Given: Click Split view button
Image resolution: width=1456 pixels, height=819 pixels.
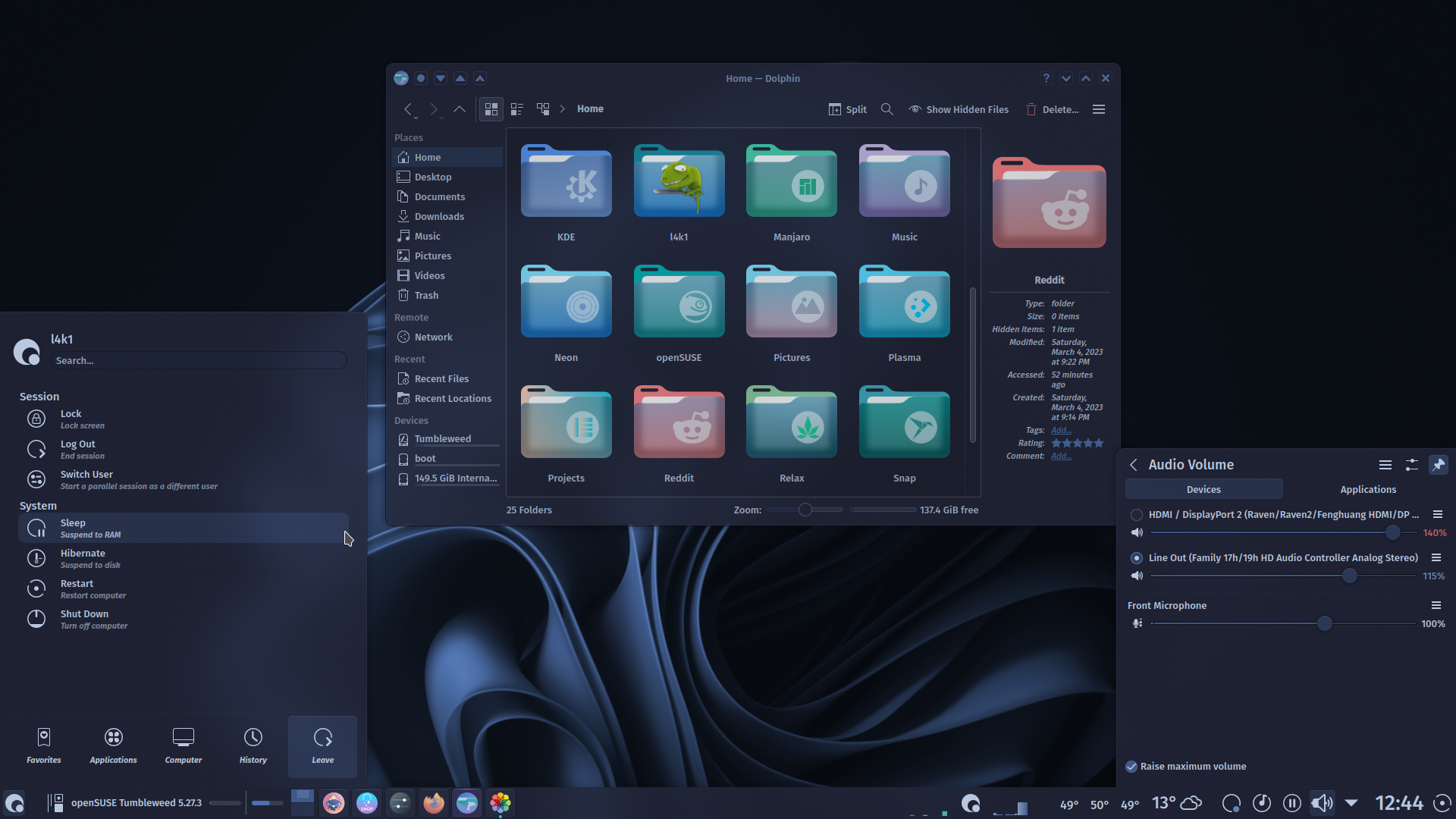Looking at the screenshot, I should click(848, 109).
